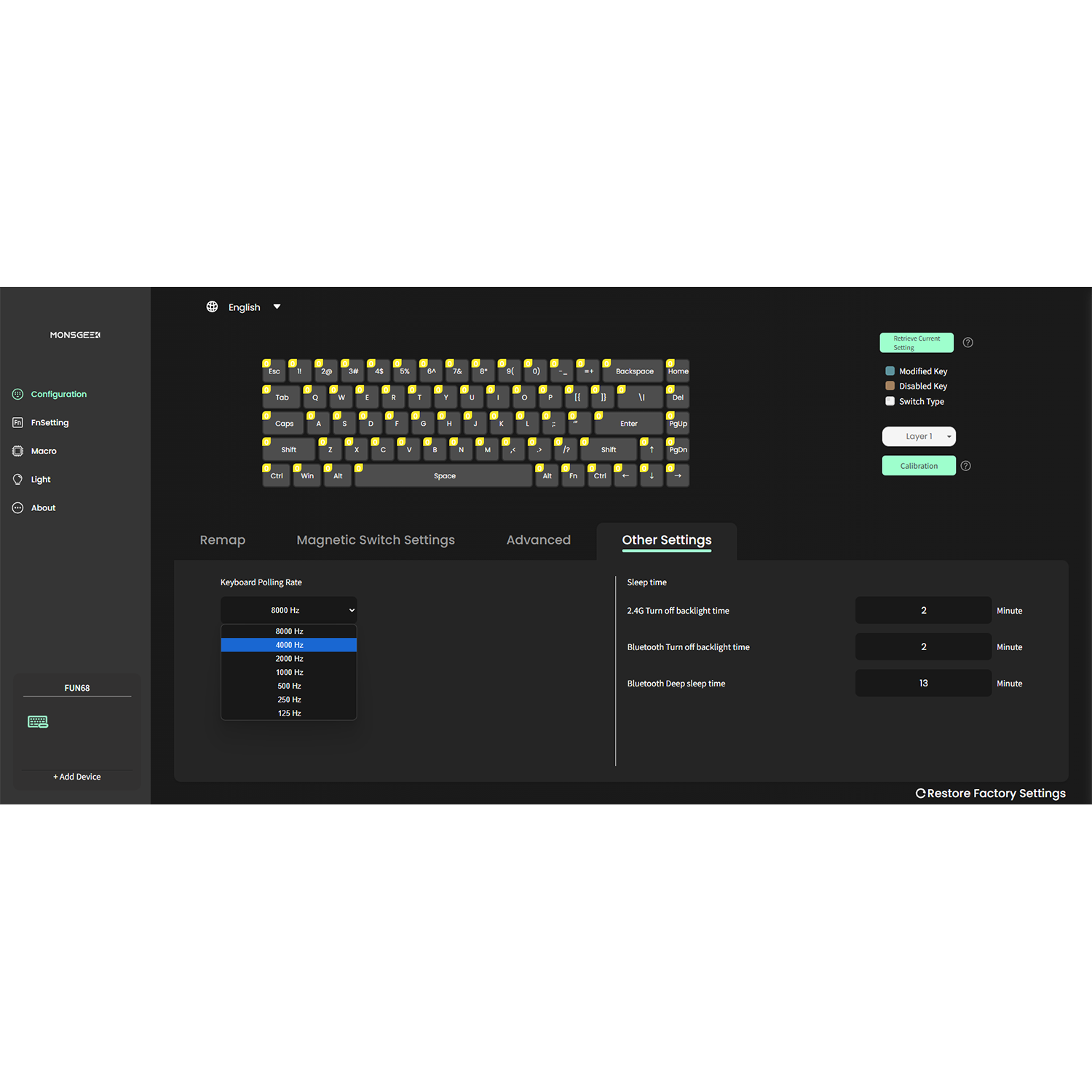The image size is (1092, 1092).
Task: Open FnSetting via its Fn icon
Action: coord(18,422)
